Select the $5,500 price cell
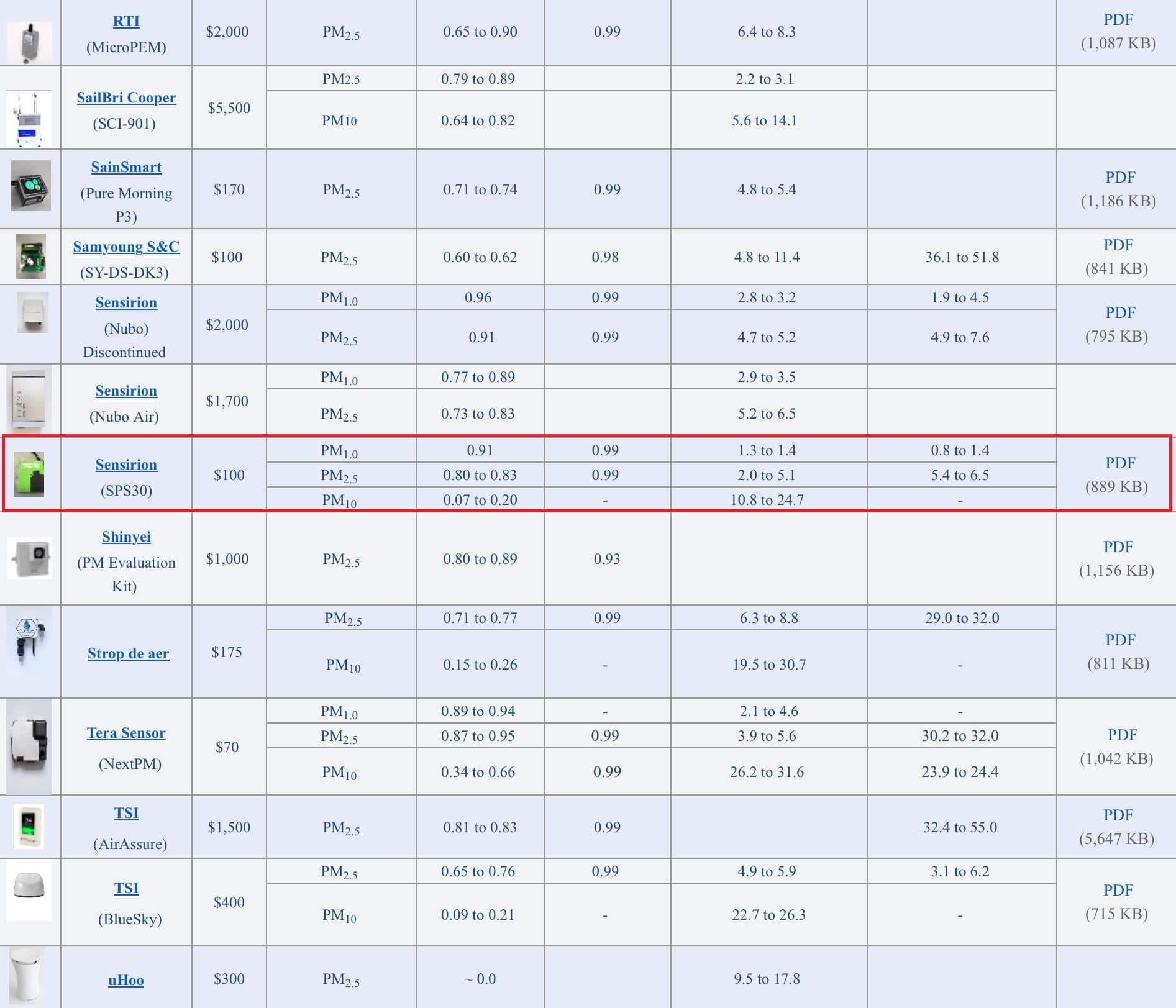 click(229, 108)
